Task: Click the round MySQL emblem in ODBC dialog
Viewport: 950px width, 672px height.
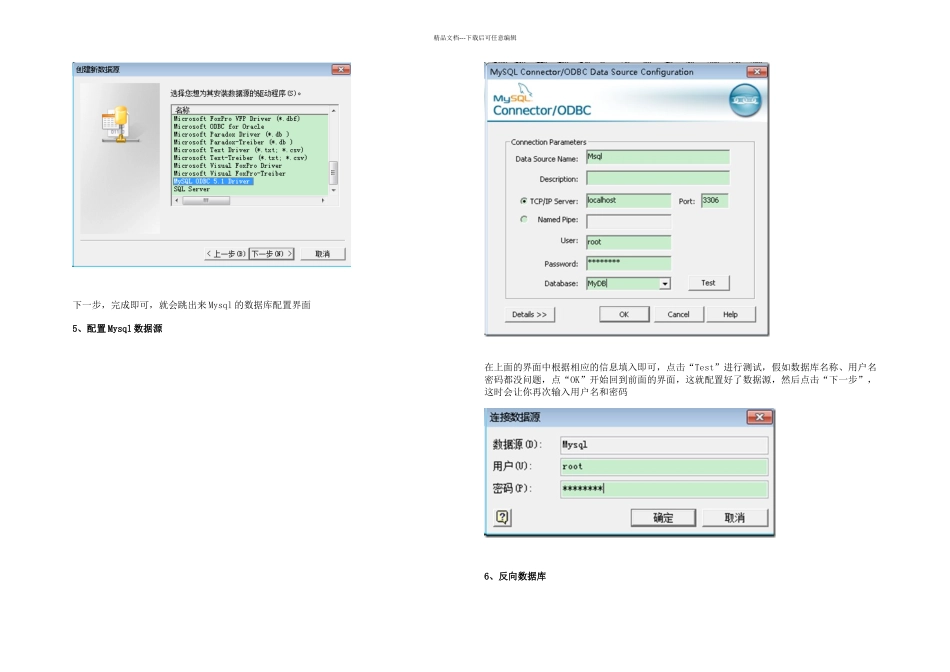Action: point(745,101)
